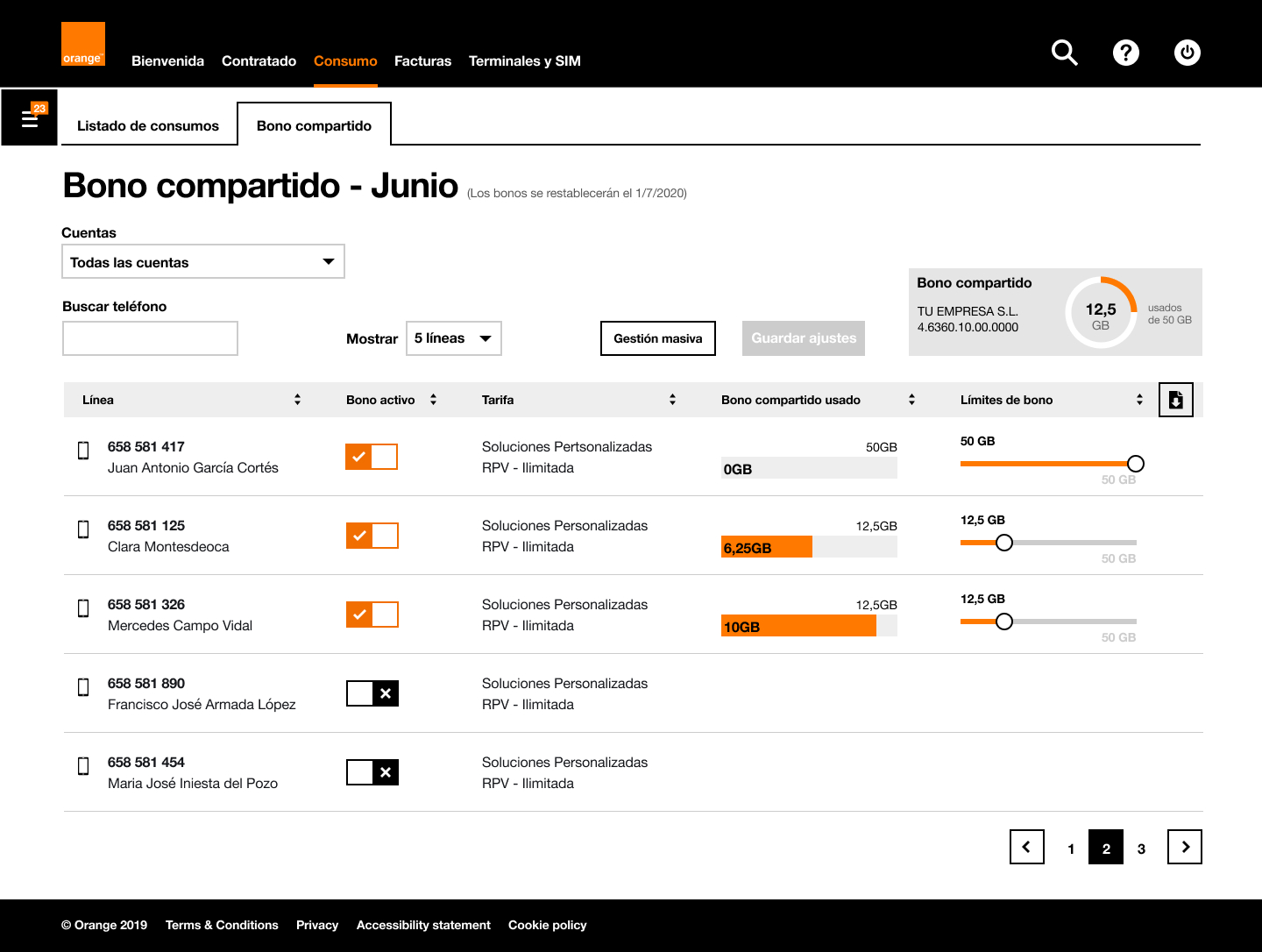Open the Cookie policy link

(x=547, y=925)
